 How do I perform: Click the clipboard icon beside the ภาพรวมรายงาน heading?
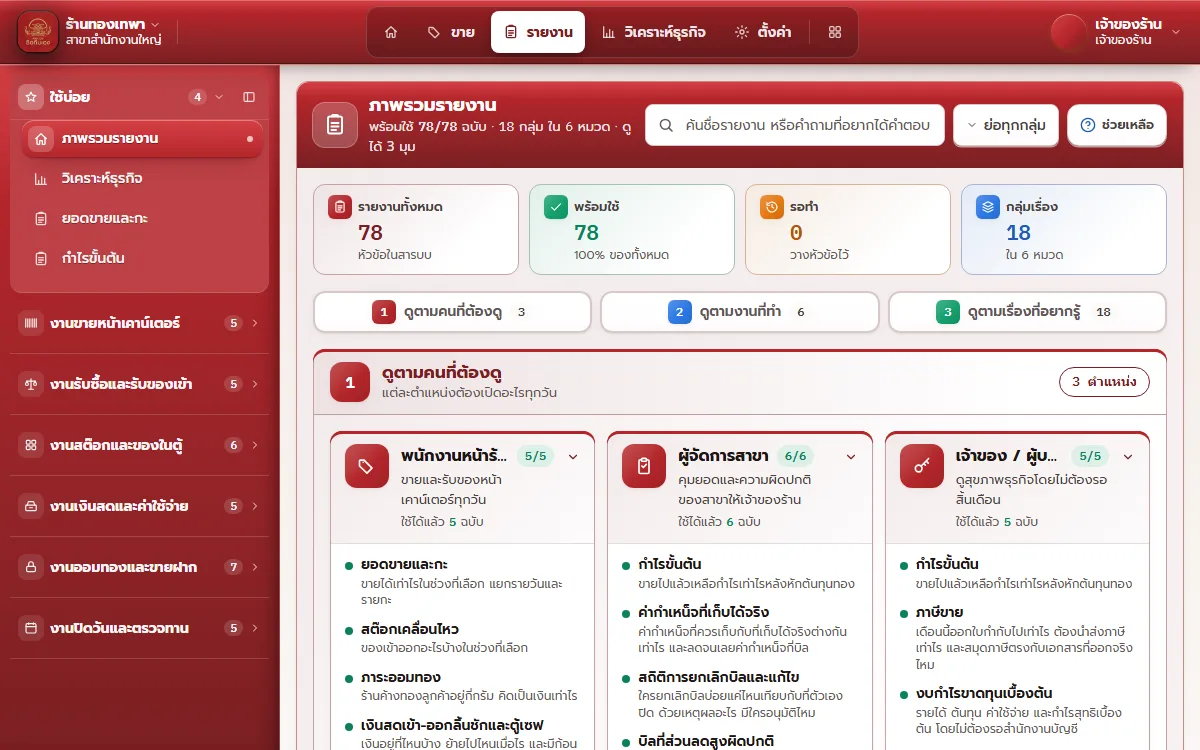click(335, 125)
